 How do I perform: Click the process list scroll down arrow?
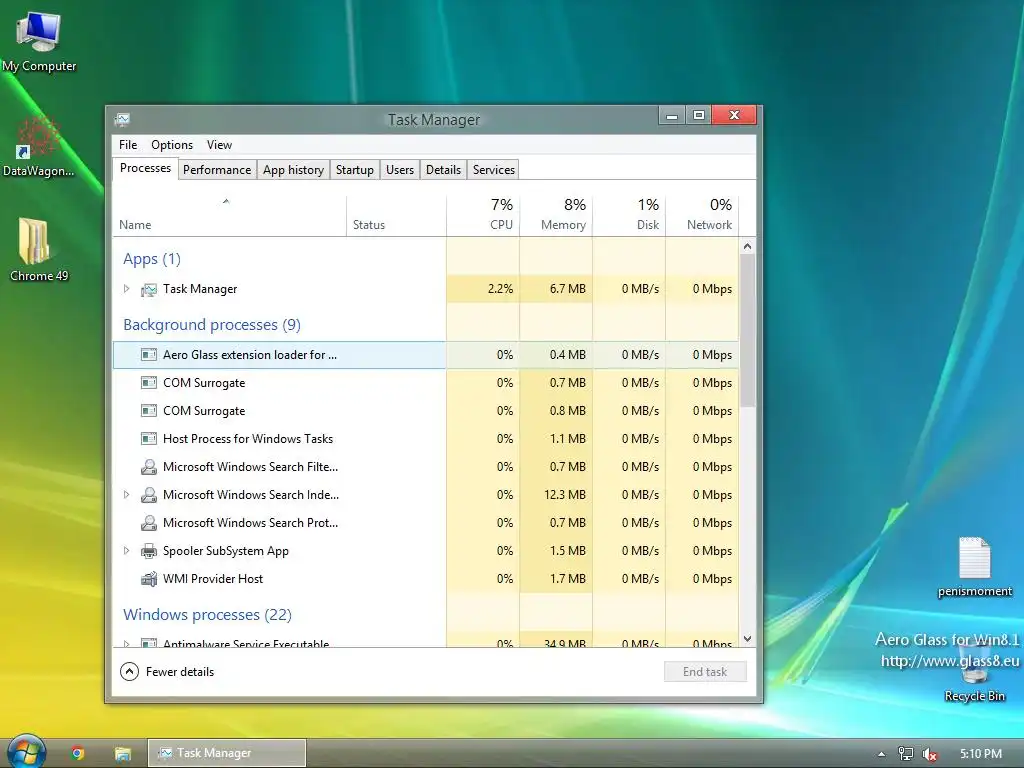coord(748,639)
